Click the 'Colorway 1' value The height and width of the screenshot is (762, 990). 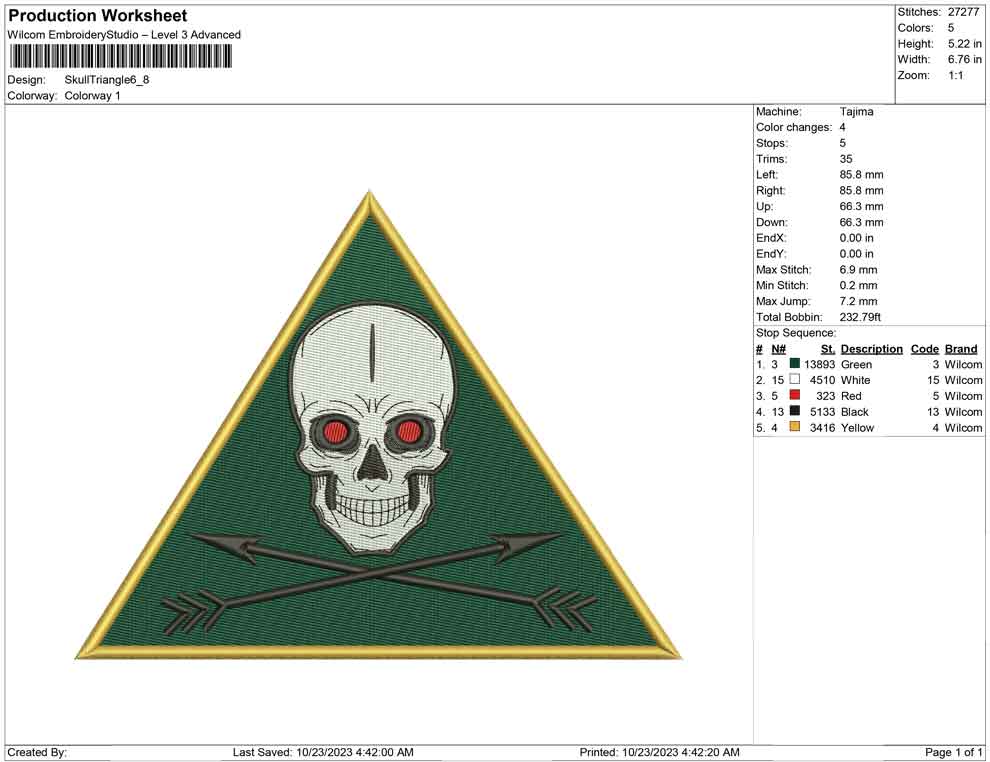click(x=92, y=96)
